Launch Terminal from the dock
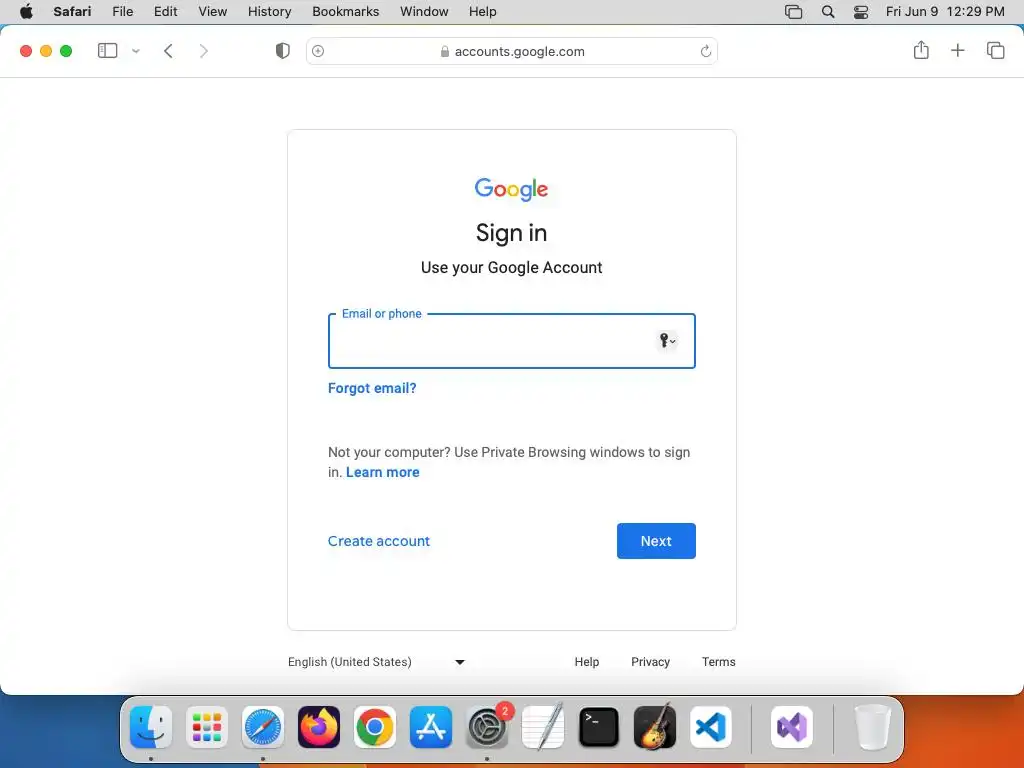 click(x=599, y=727)
